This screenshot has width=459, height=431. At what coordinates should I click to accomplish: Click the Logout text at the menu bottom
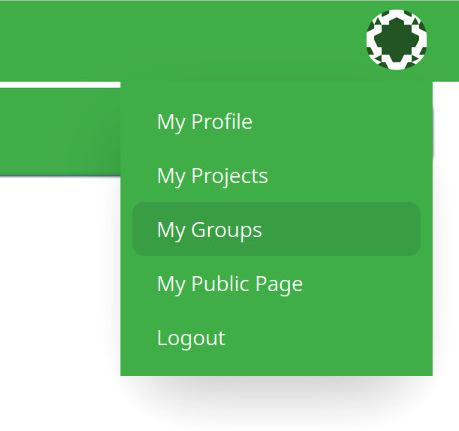tap(191, 338)
